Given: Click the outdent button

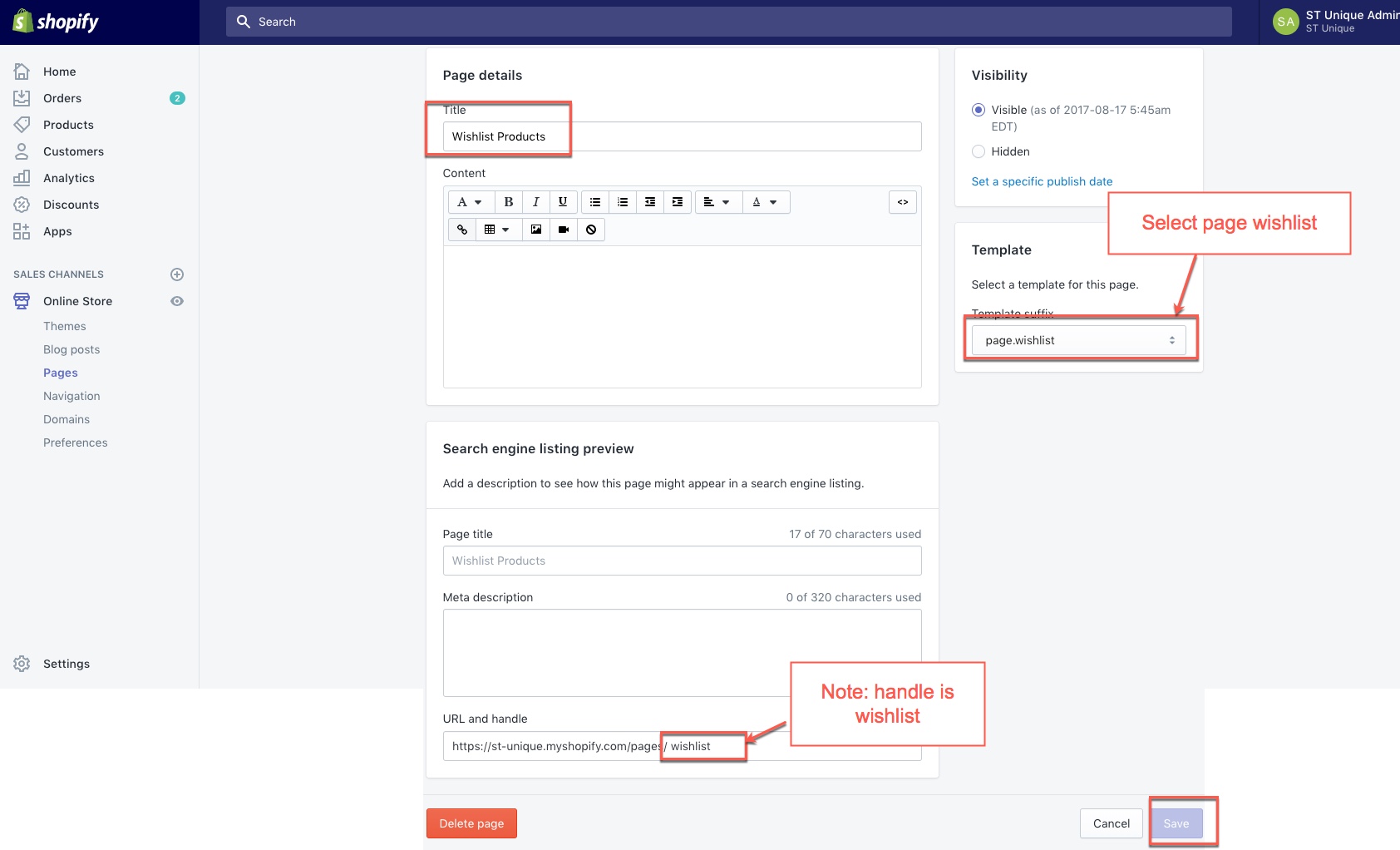Looking at the screenshot, I should 650,202.
